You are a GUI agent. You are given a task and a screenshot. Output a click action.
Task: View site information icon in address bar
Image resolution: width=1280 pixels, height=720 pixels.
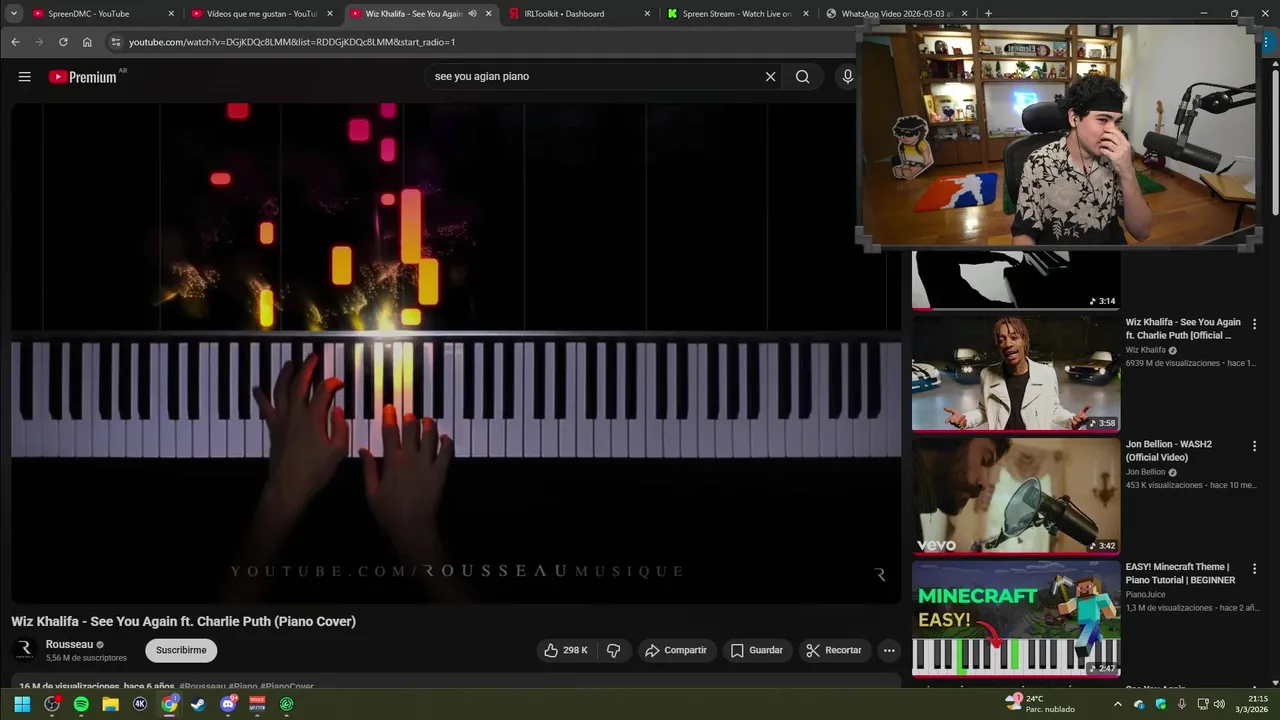click(115, 42)
